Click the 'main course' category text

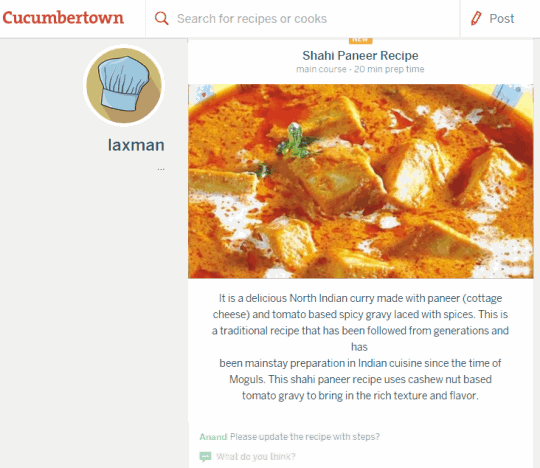point(321,69)
